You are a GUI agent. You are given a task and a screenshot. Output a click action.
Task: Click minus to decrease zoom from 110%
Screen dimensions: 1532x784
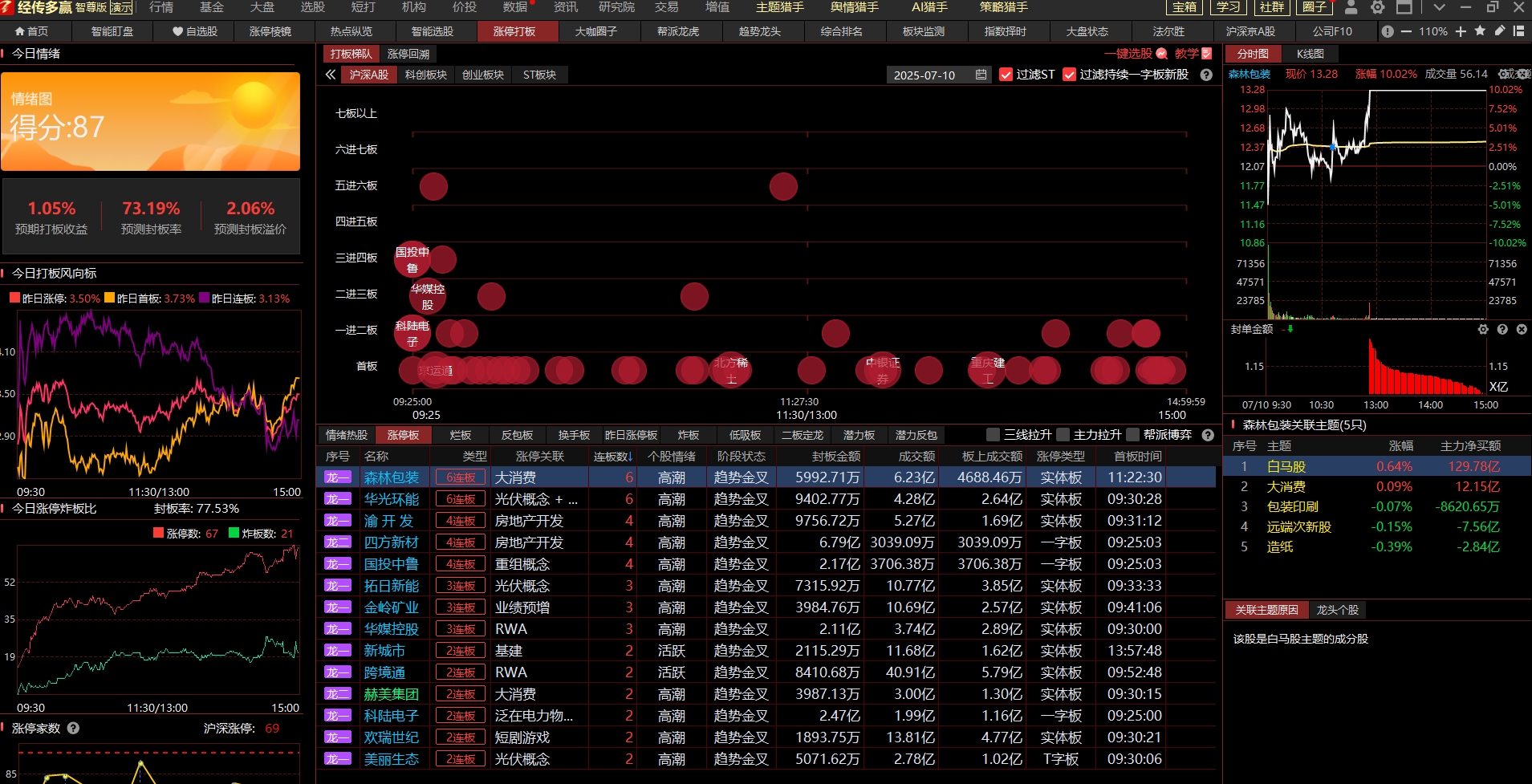(1406, 31)
